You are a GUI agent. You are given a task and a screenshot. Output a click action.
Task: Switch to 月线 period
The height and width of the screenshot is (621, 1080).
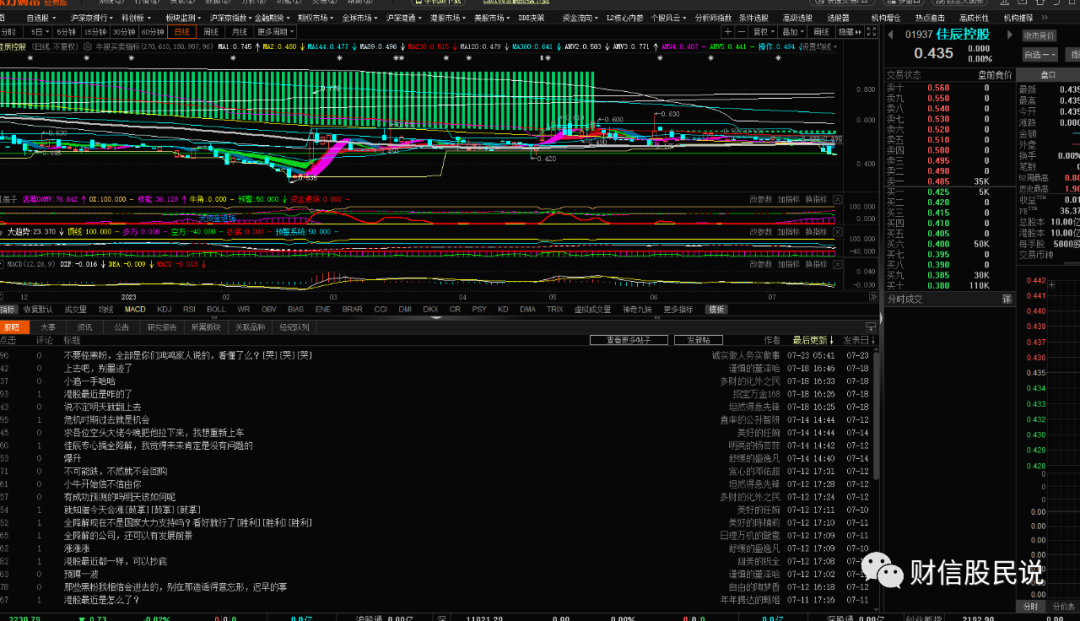point(239,32)
